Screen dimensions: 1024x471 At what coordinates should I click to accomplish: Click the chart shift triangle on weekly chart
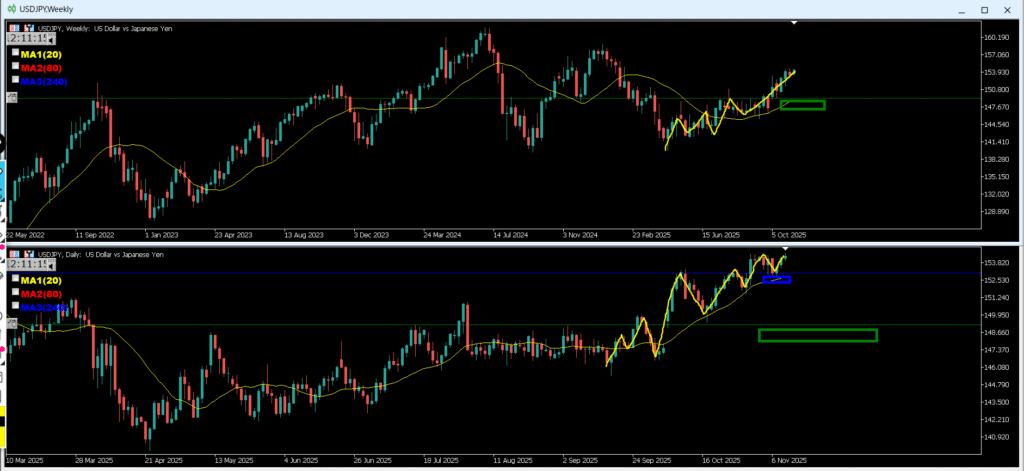(795, 22)
